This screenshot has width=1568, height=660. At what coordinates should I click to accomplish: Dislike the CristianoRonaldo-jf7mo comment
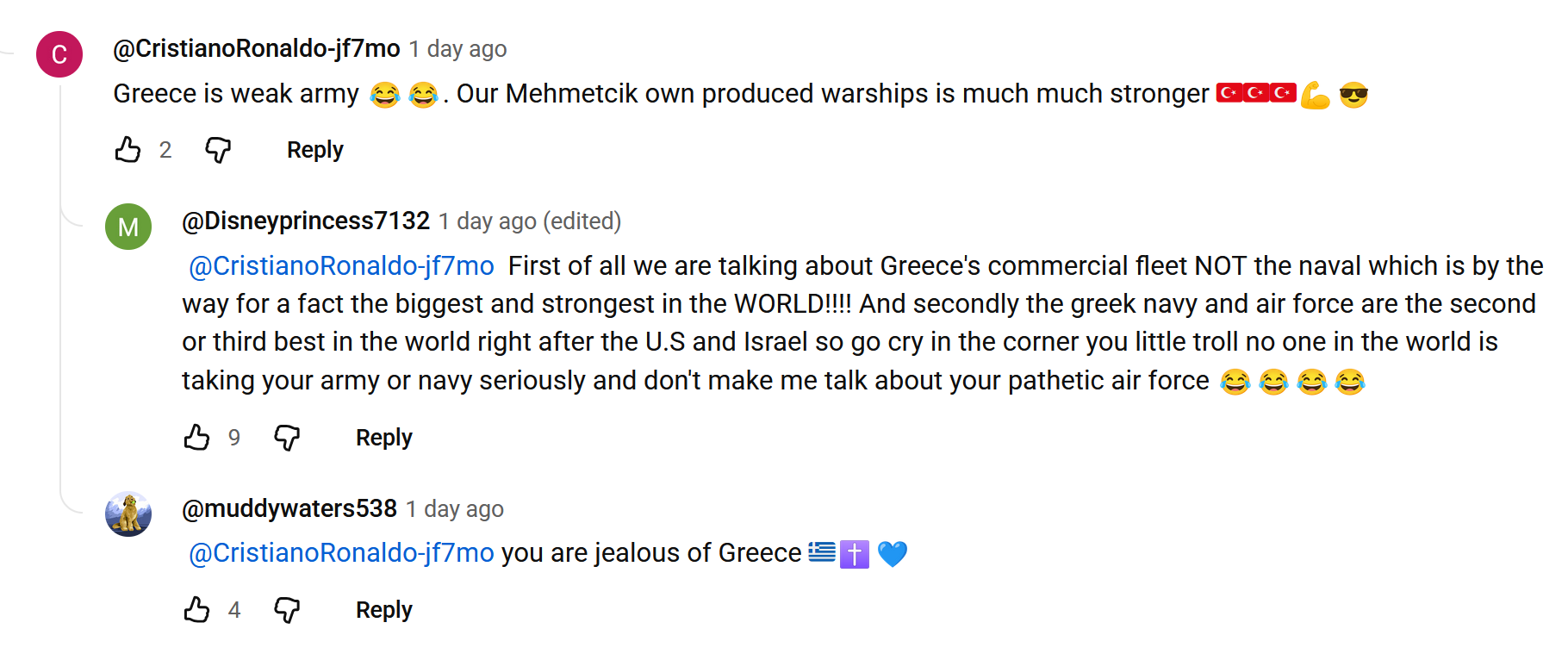(218, 150)
